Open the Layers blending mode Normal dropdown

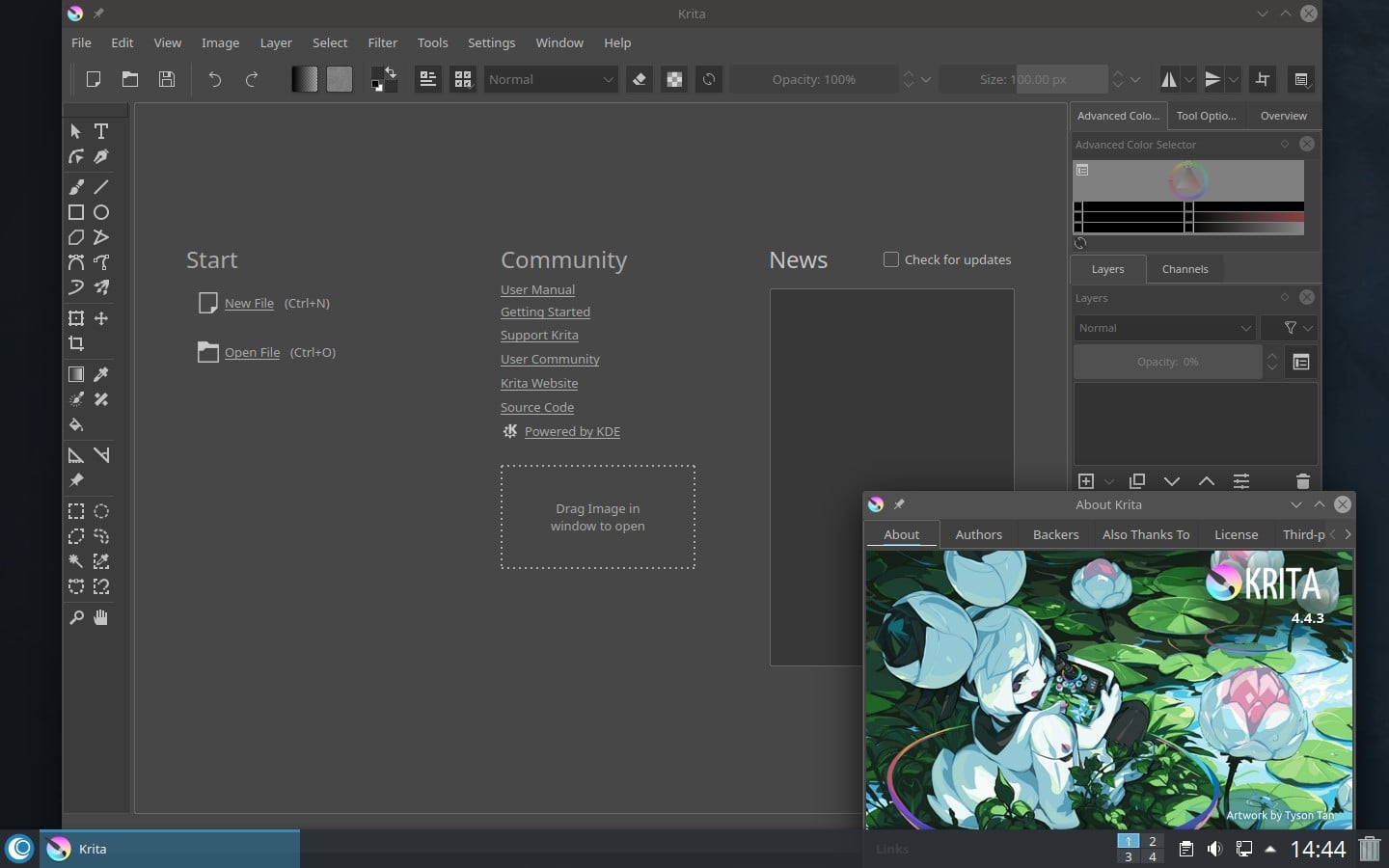pos(1164,328)
